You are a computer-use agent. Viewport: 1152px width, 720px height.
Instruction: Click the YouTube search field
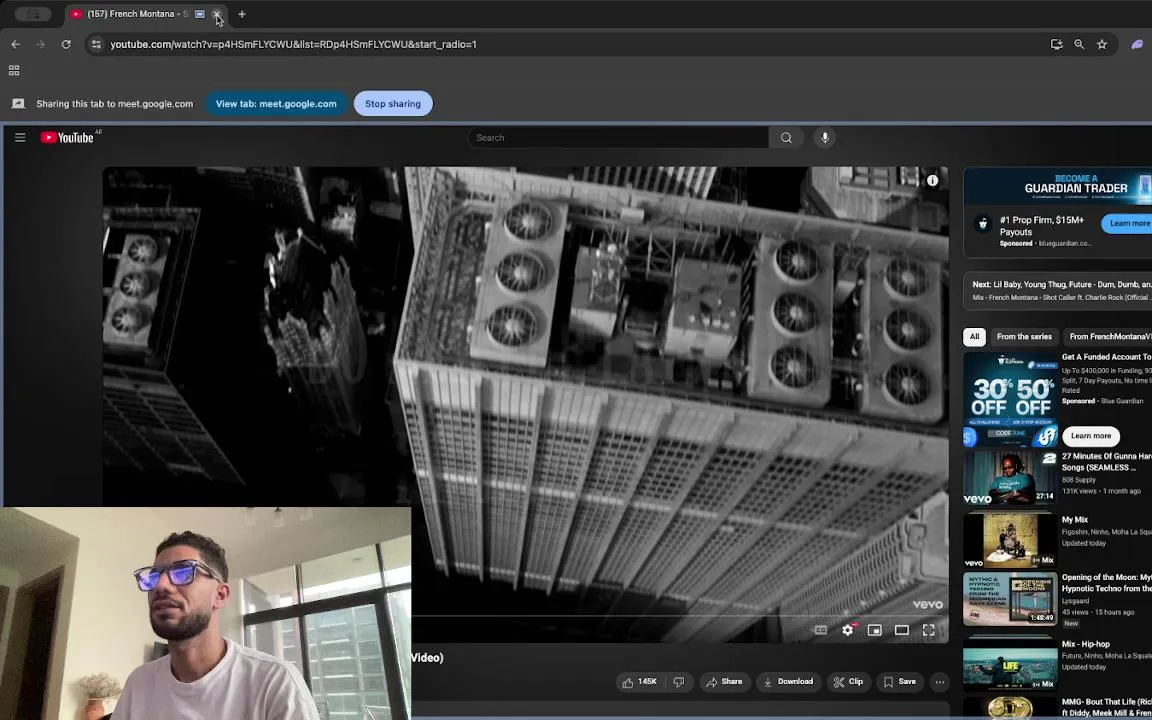(x=617, y=137)
